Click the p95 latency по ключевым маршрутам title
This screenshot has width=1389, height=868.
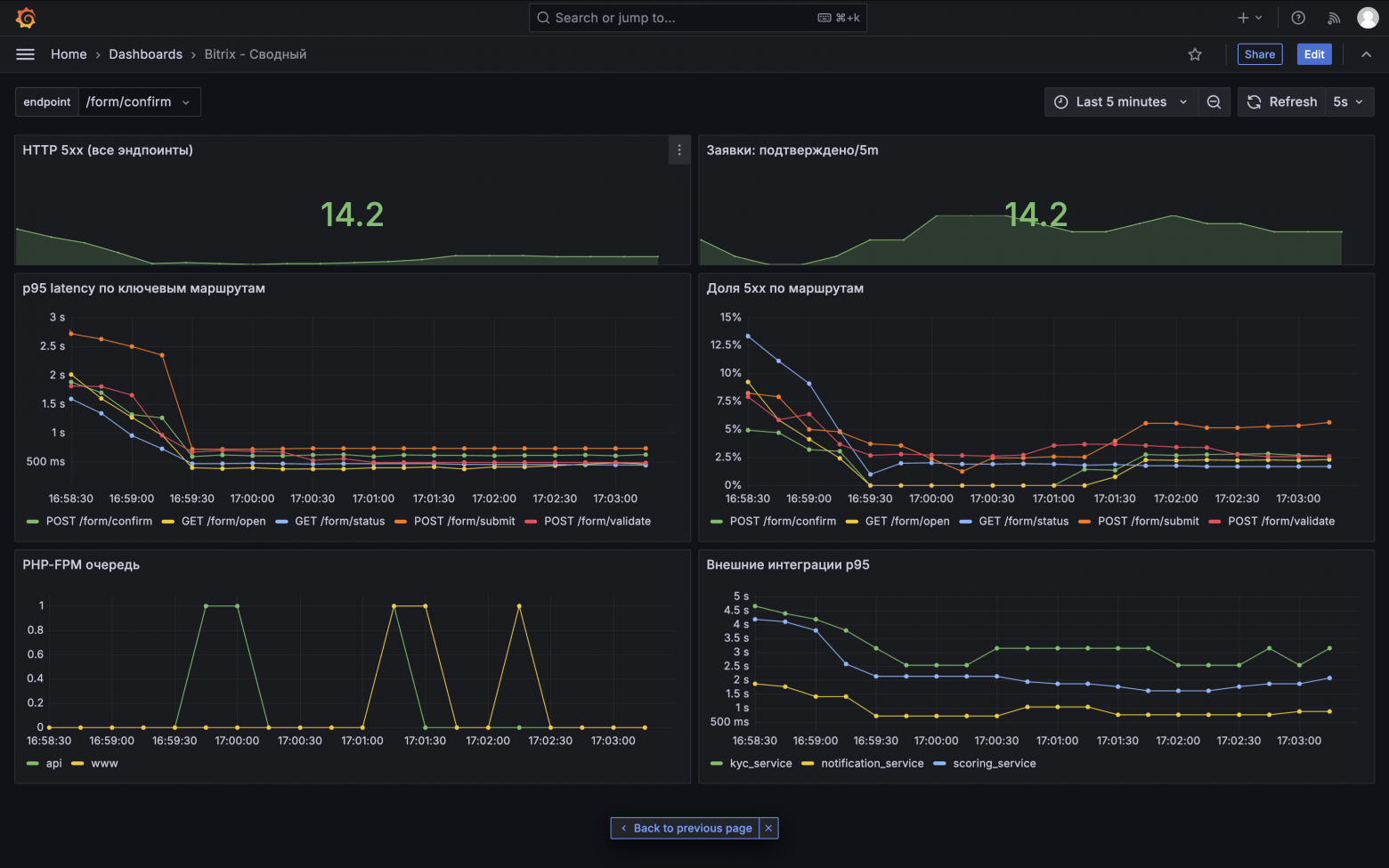click(x=144, y=288)
